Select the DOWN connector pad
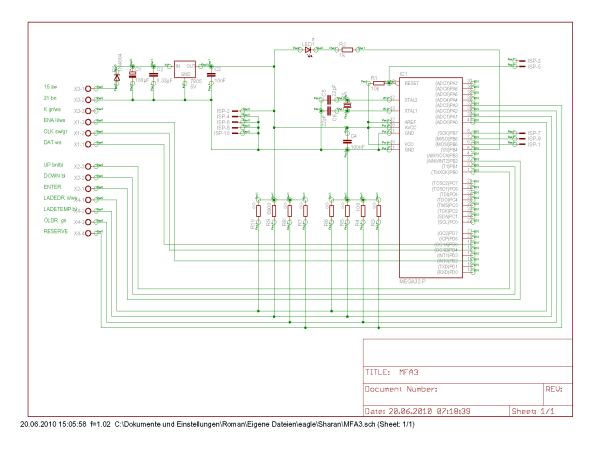Viewport: 600px width, 450px height. coord(88,178)
